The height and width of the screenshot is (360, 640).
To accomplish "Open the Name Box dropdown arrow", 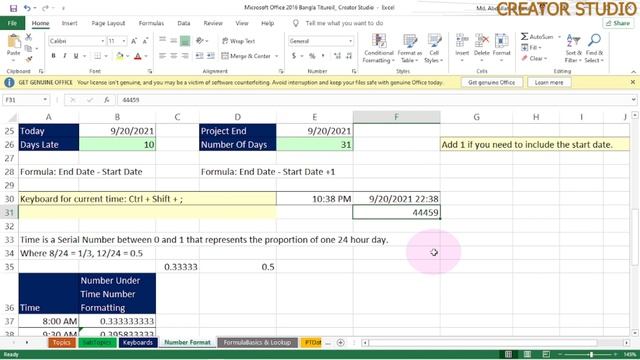I will coord(45,100).
